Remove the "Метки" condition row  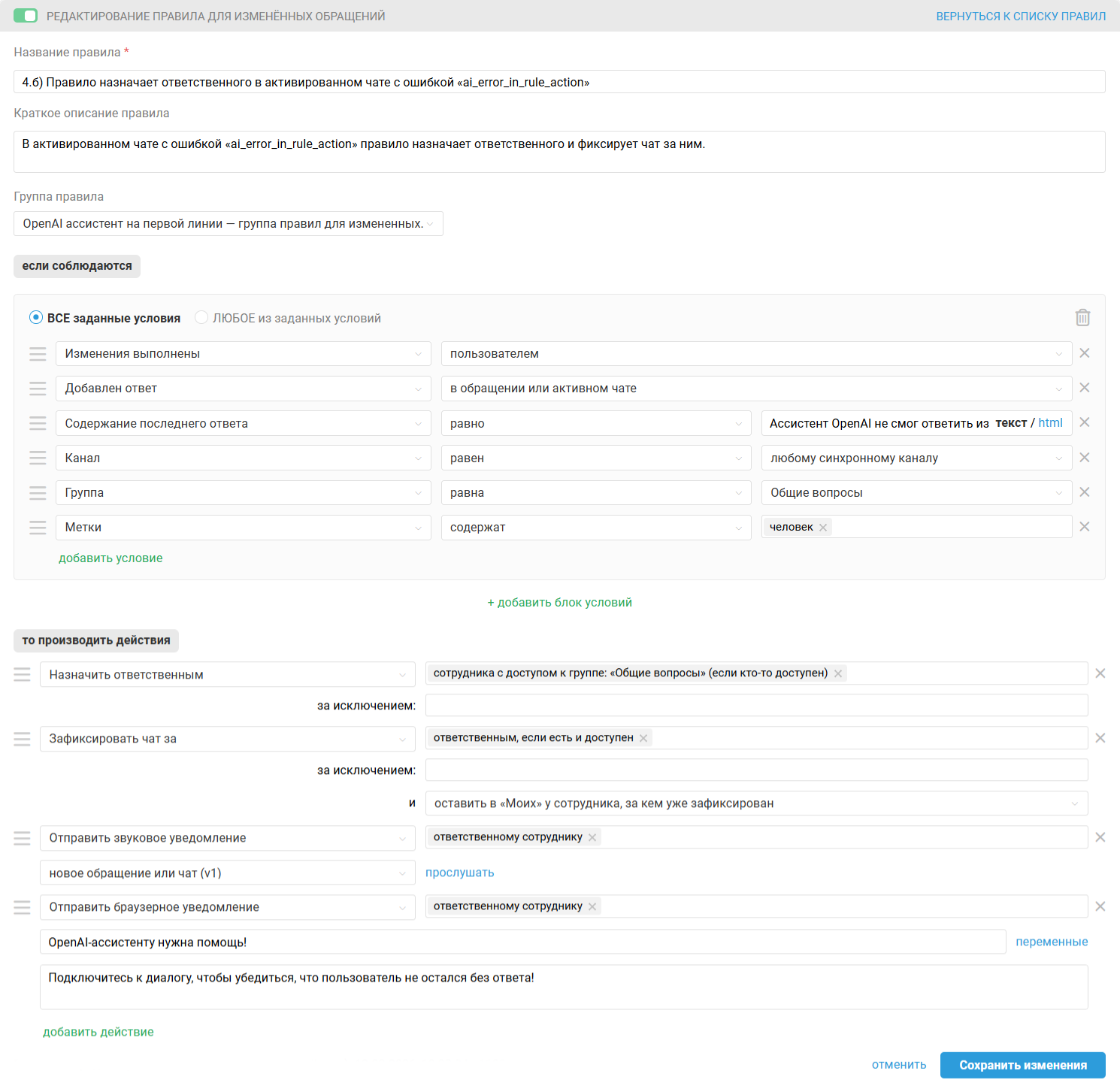pos(1085,527)
